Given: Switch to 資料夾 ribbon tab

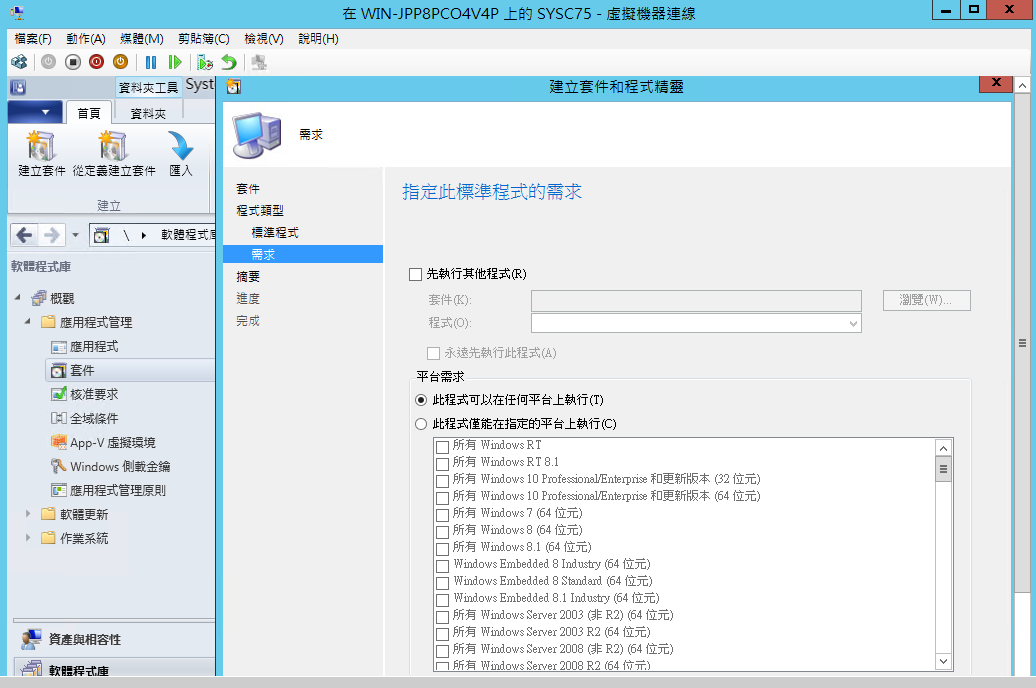Looking at the screenshot, I should (x=148, y=113).
